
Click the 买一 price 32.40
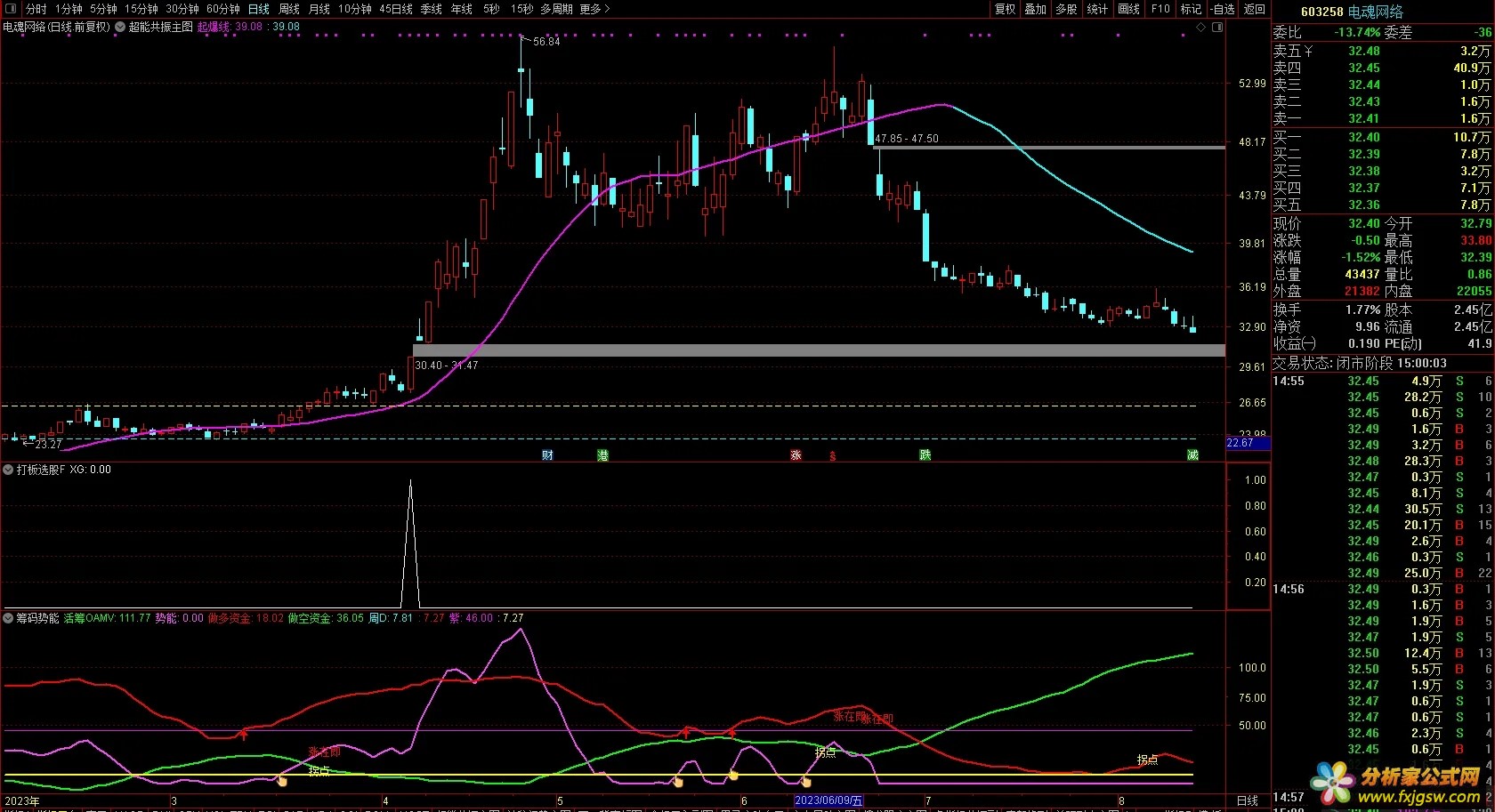(1364, 137)
